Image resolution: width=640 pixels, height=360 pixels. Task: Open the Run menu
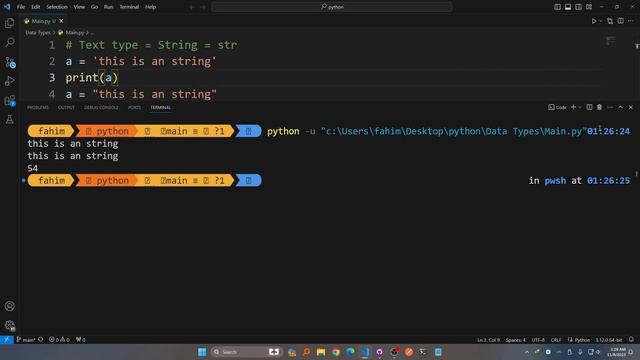[x=108, y=7]
